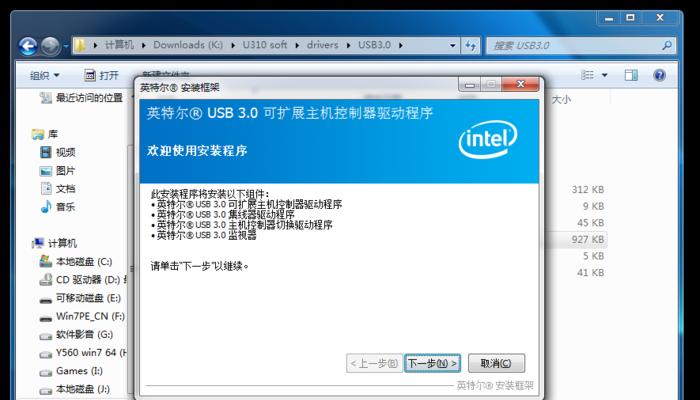
Task: Toggle the preview pane icon
Action: [631, 75]
